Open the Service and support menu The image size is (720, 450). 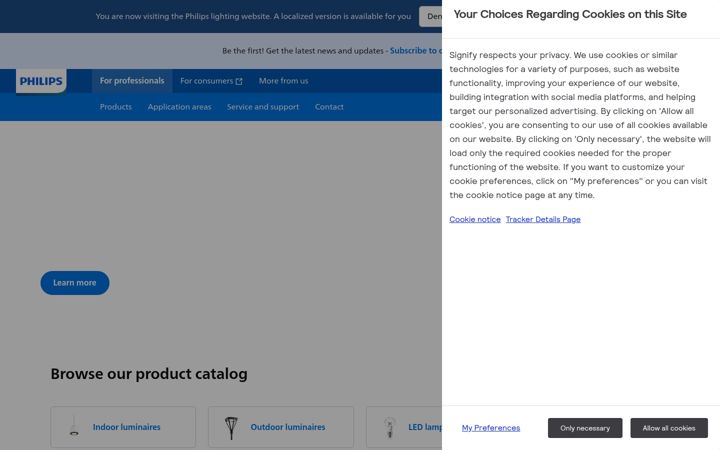pyautogui.click(x=263, y=107)
